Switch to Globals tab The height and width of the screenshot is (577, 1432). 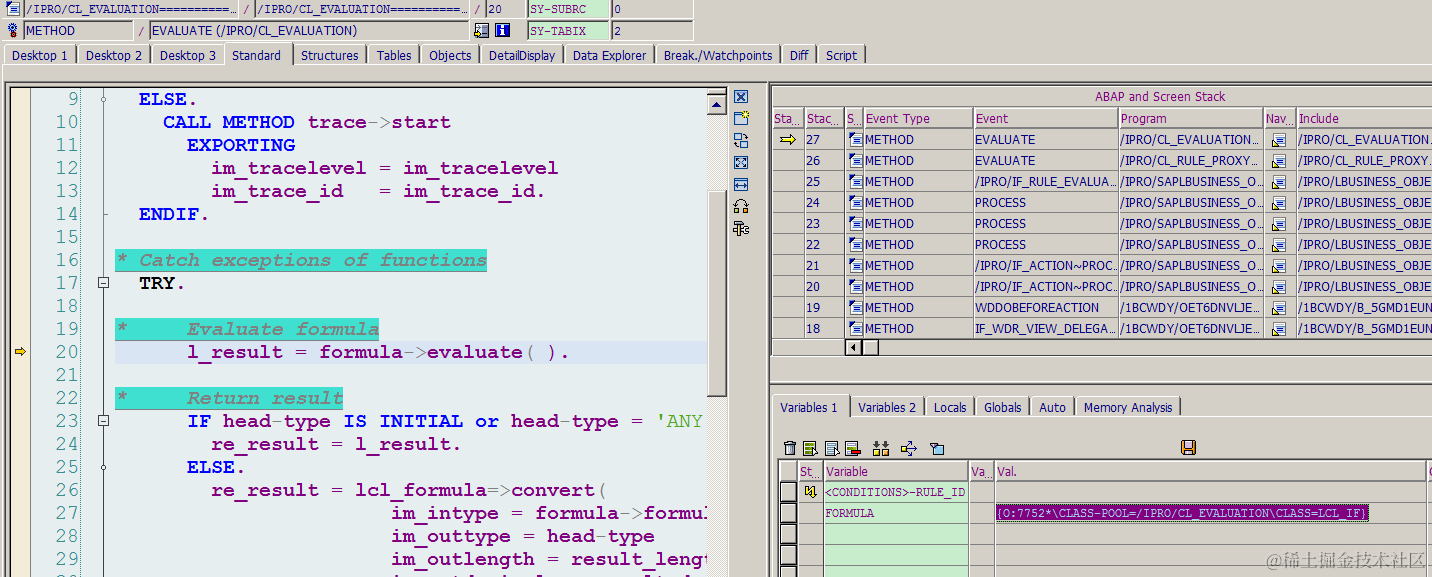pos(1002,407)
